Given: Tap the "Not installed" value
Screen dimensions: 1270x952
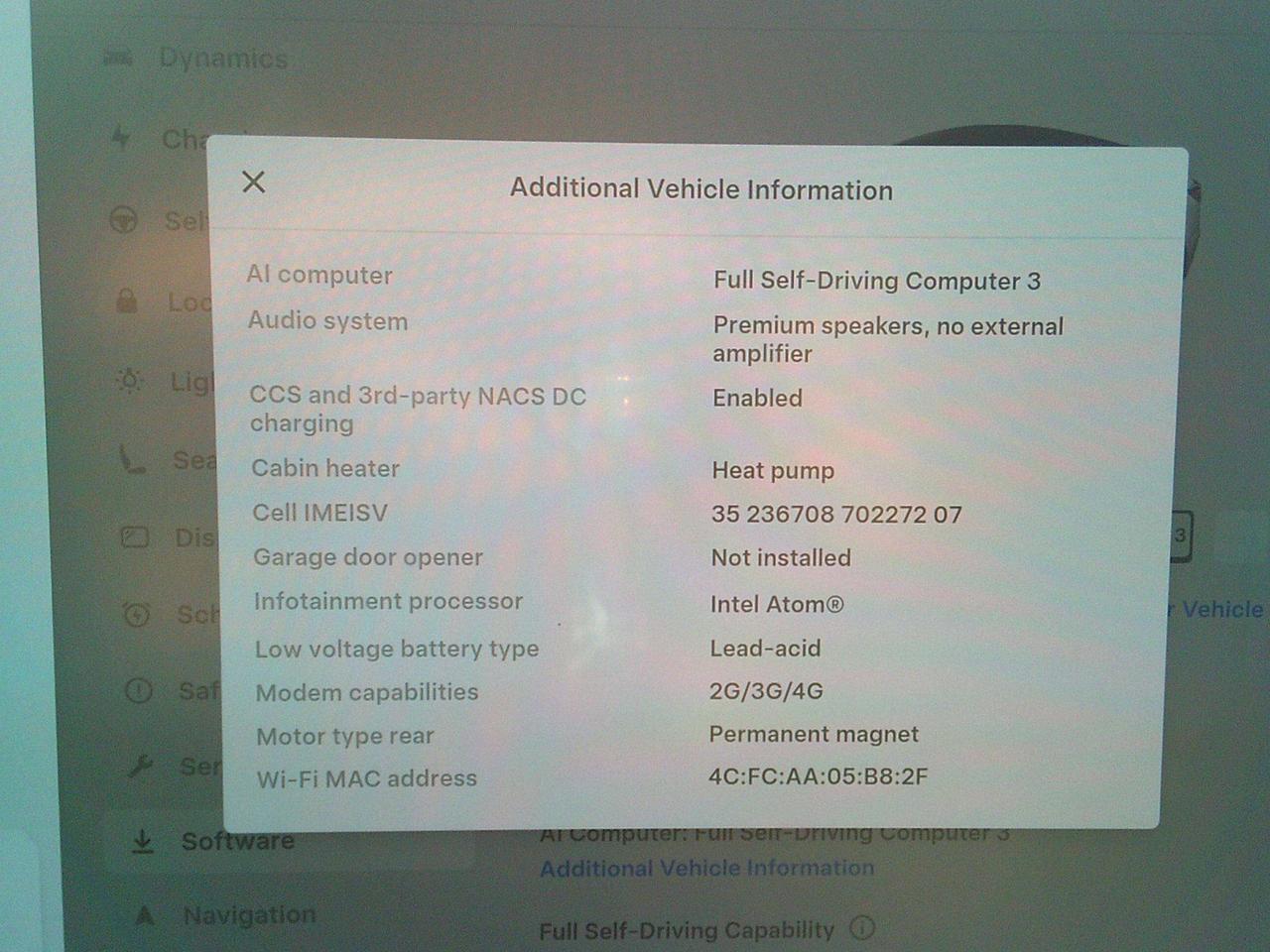Looking at the screenshot, I should [781, 557].
